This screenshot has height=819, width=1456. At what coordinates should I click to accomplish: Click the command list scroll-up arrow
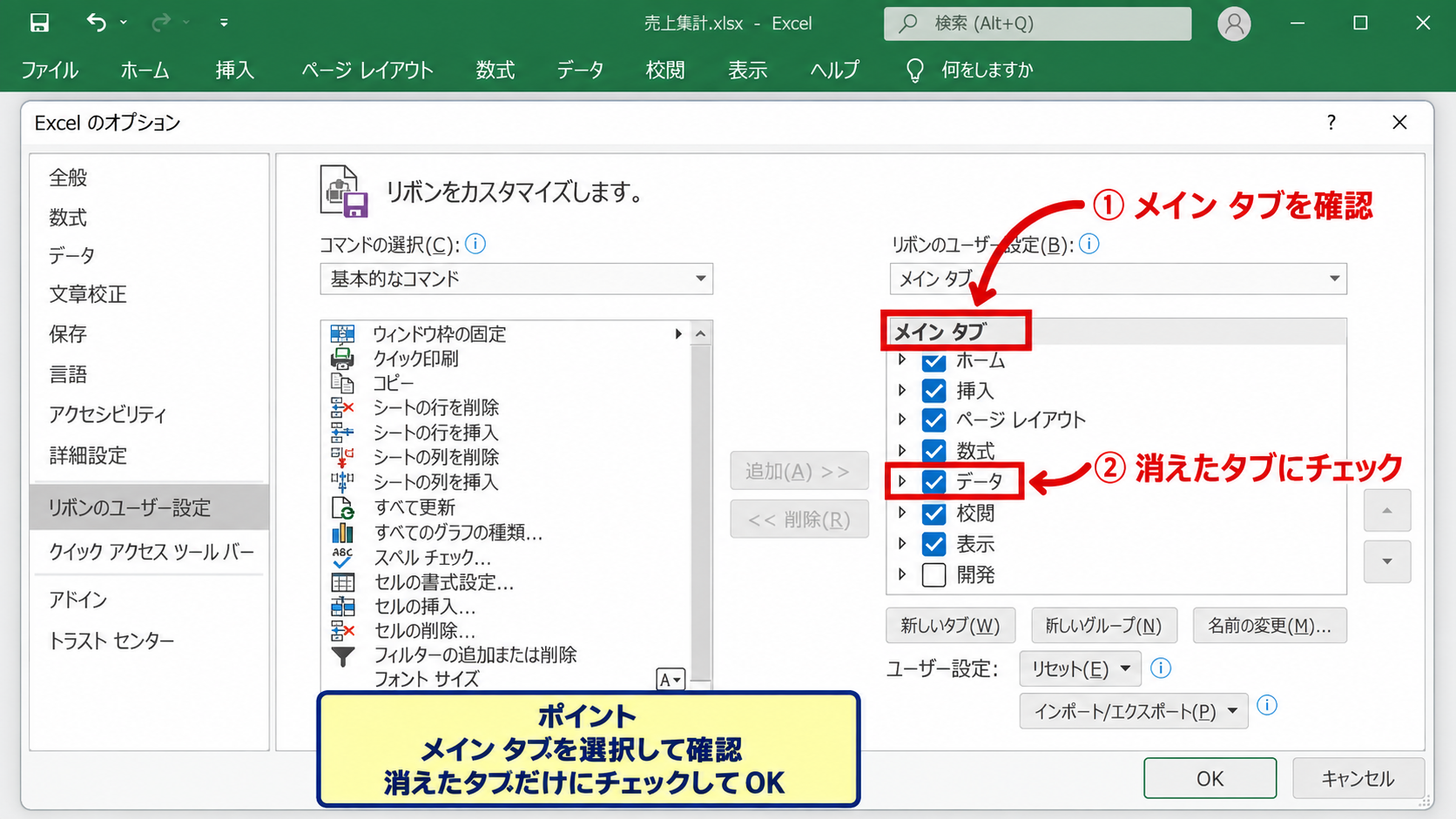click(x=701, y=333)
